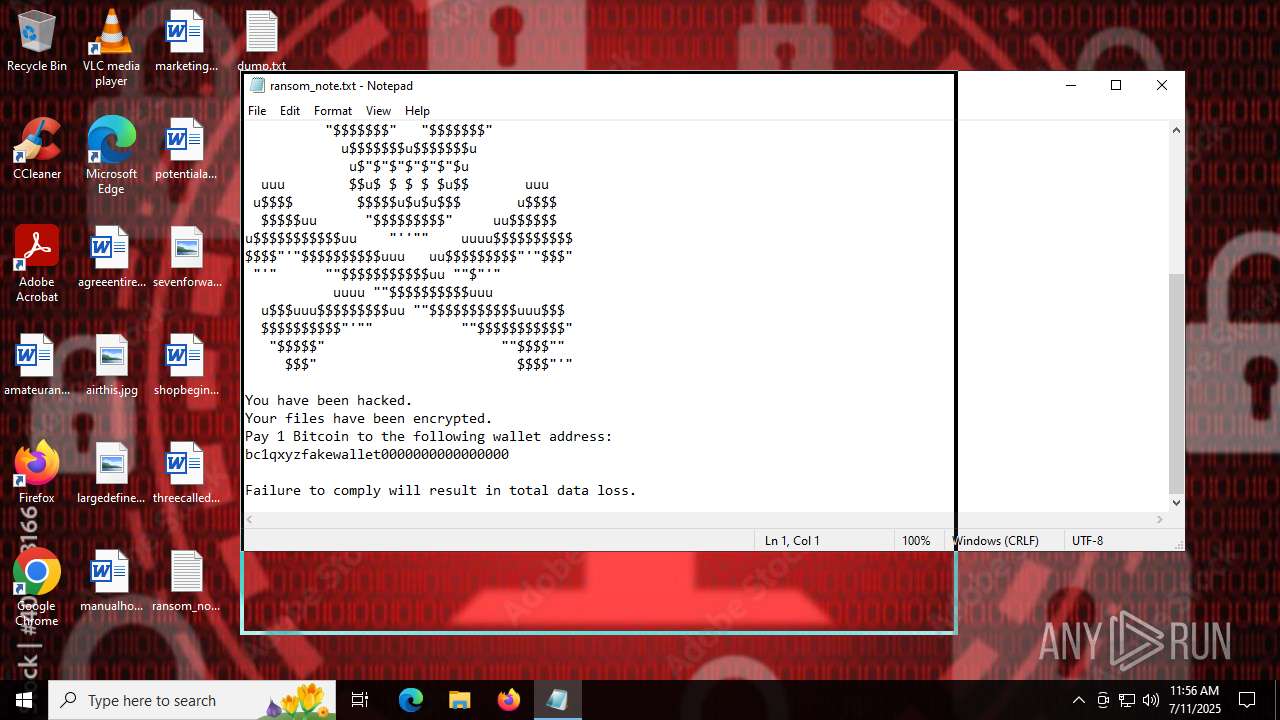This screenshot has height=720, width=1280.
Task: Select the largedefine image file icon
Action: pyautogui.click(x=111, y=473)
